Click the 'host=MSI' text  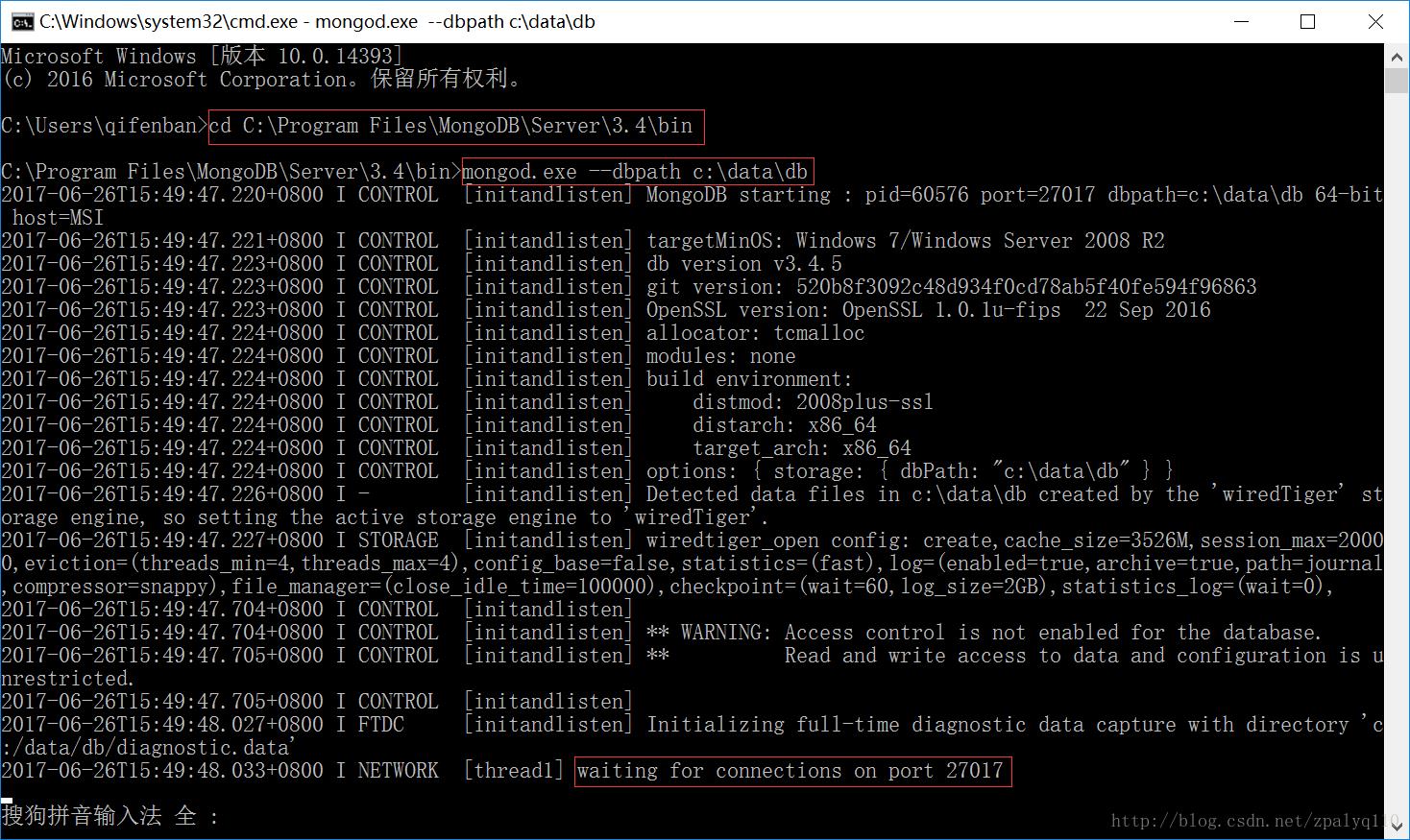point(58,218)
